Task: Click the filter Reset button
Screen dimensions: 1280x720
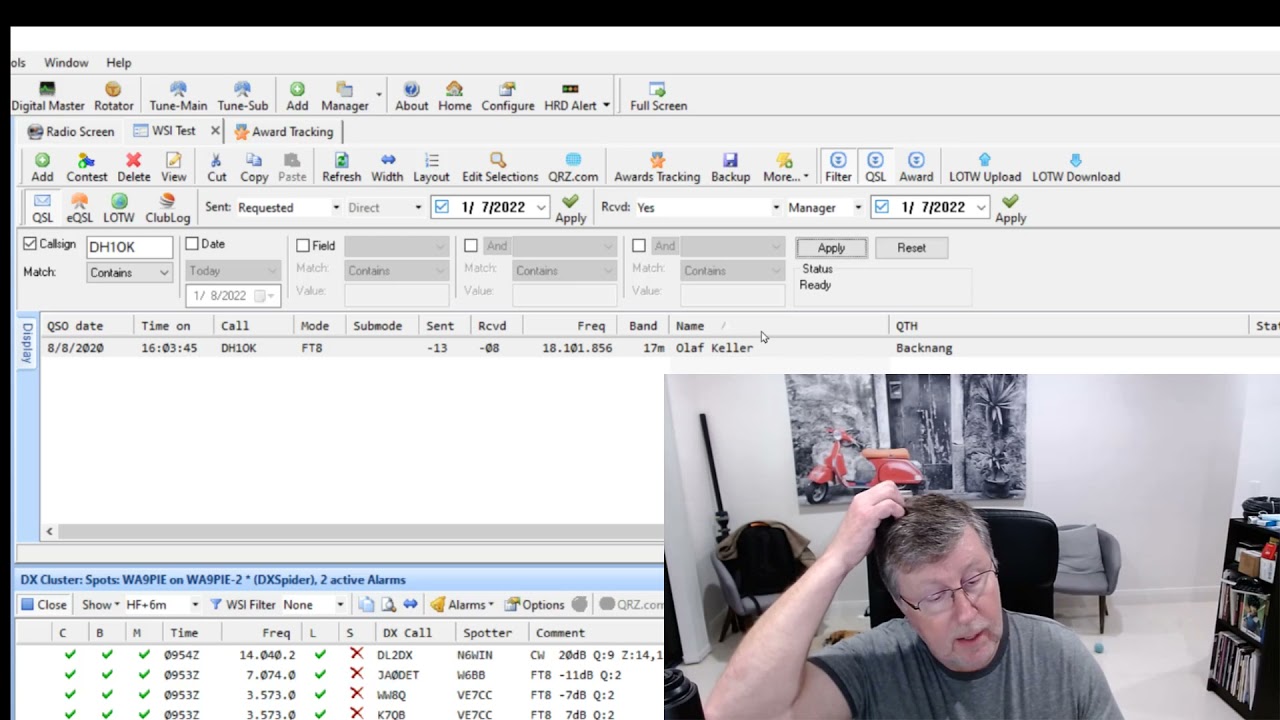Action: coord(911,248)
